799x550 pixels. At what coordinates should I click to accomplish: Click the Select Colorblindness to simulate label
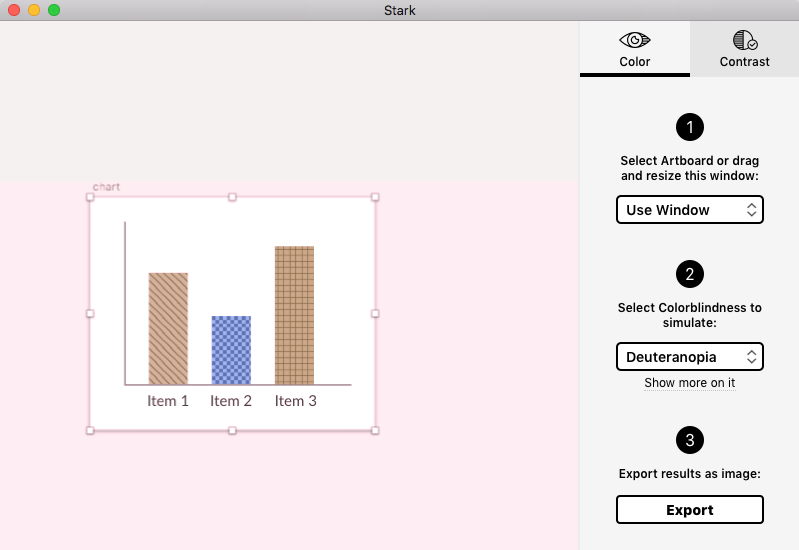point(689,315)
